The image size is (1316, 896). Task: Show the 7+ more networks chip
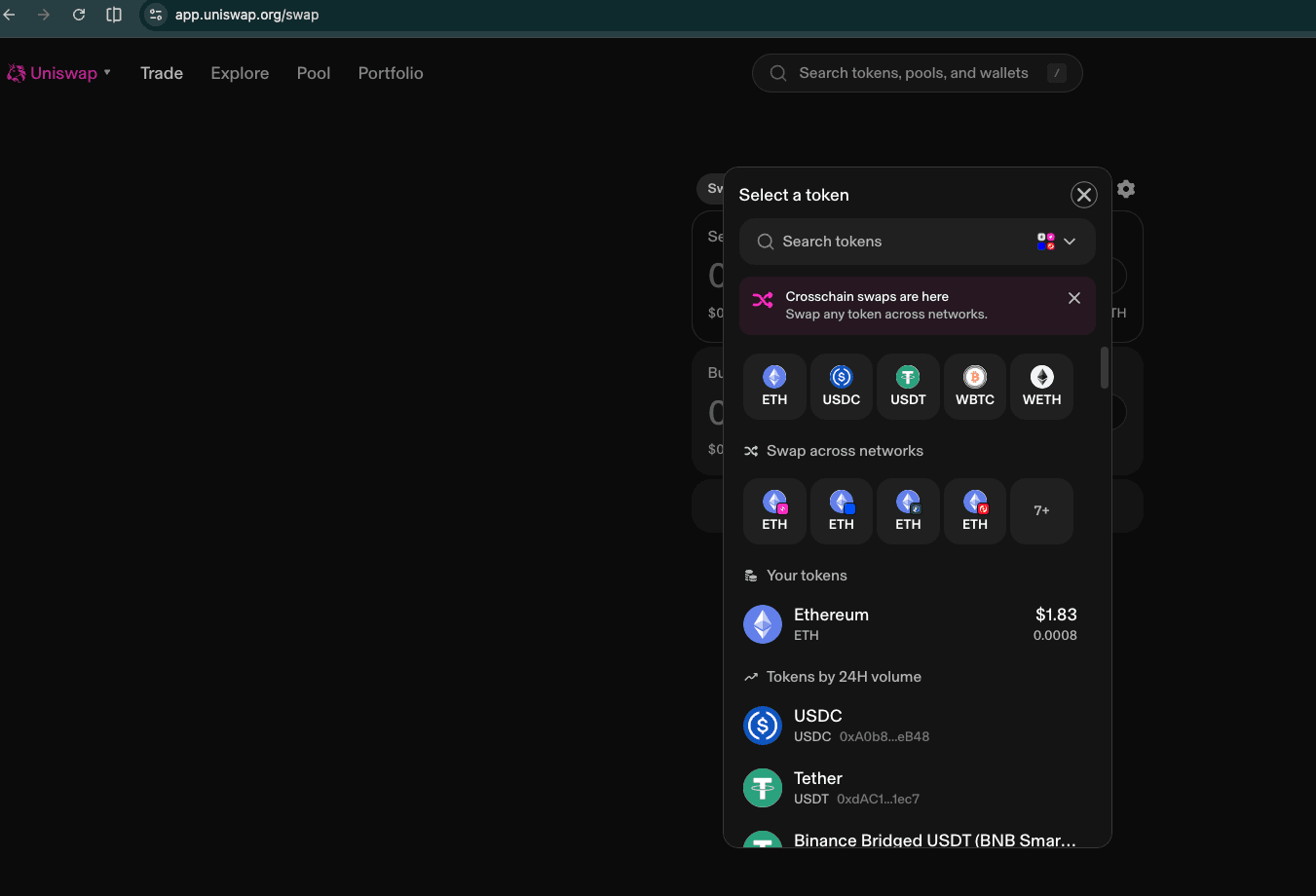[1041, 511]
